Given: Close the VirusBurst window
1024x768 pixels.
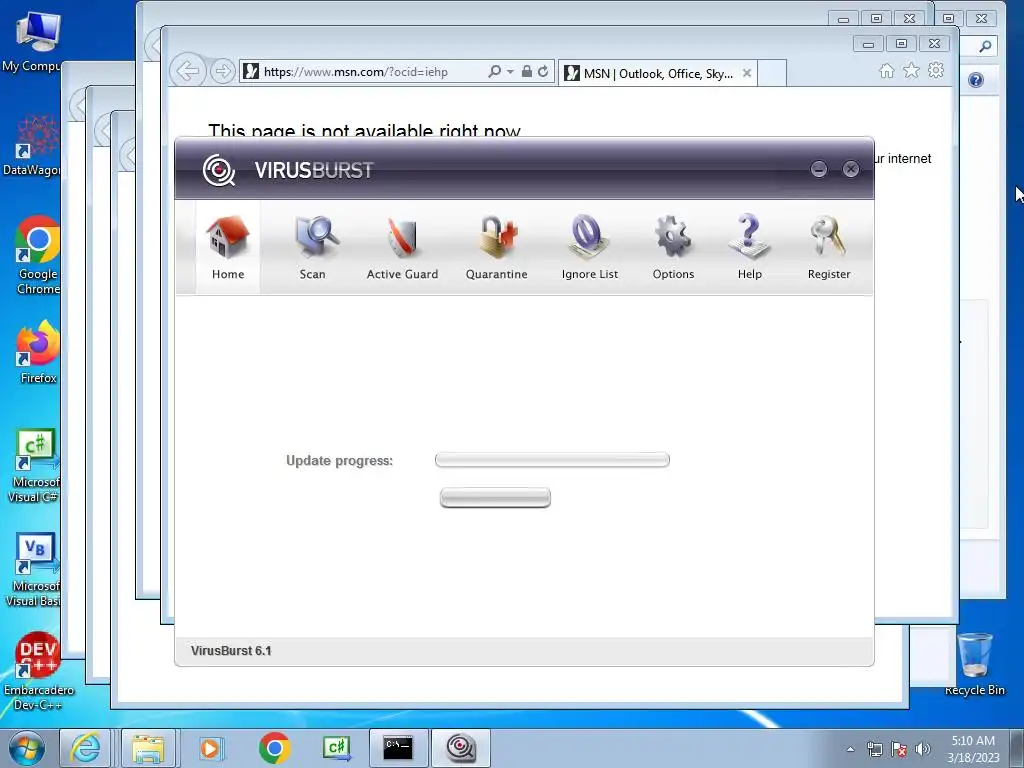Looking at the screenshot, I should click(850, 169).
